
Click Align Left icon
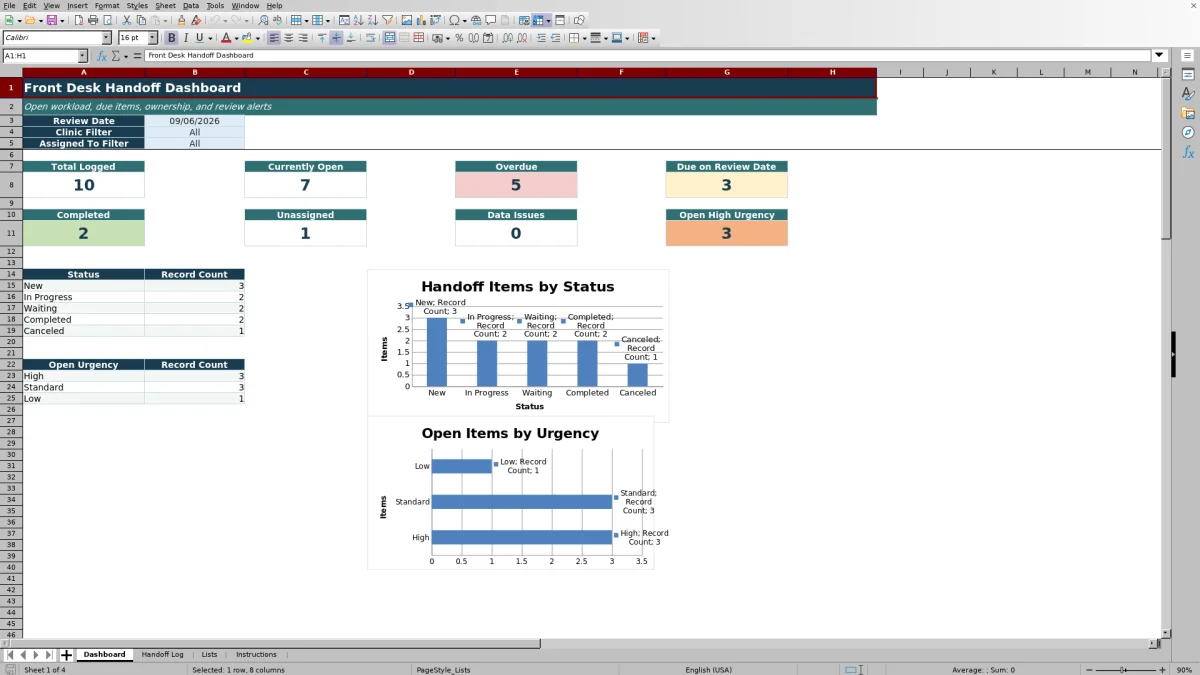pos(274,38)
